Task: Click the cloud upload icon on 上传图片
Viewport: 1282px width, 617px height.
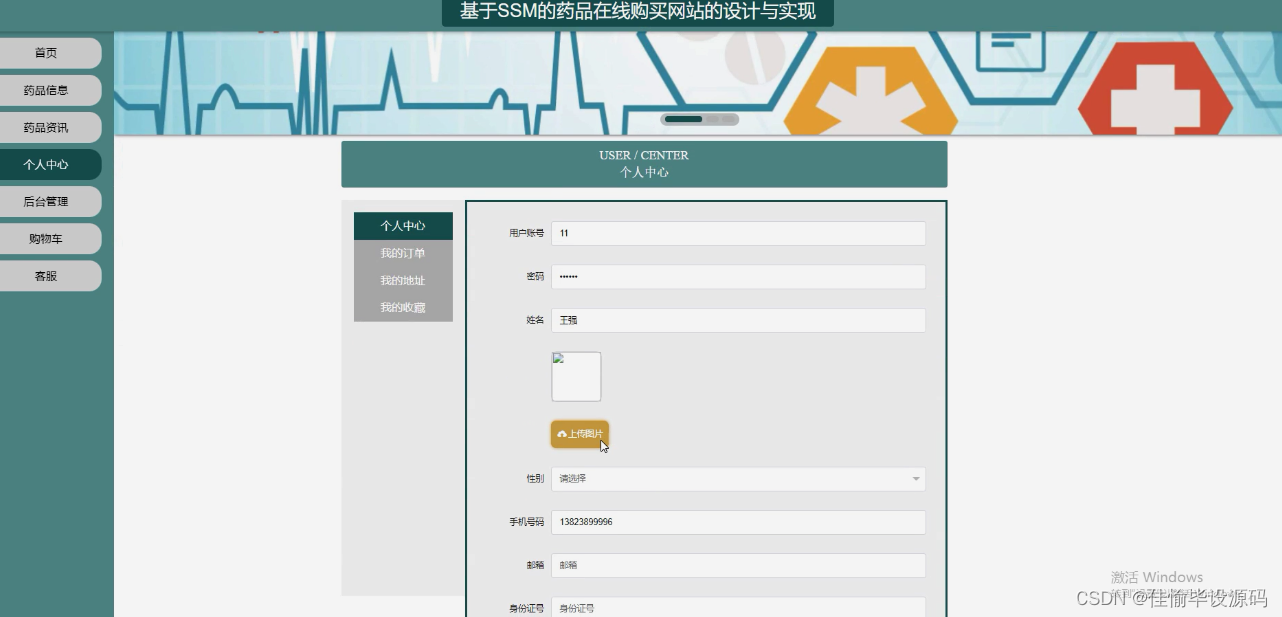Action: tap(562, 434)
